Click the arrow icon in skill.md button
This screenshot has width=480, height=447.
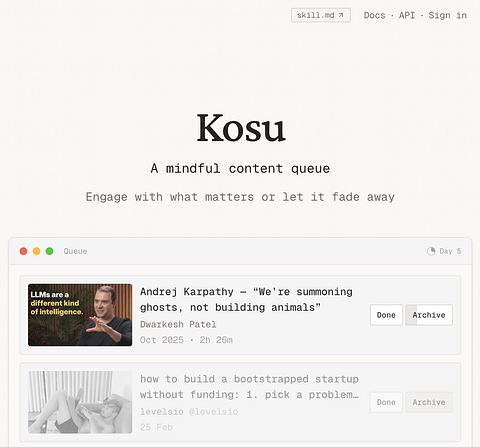341,15
